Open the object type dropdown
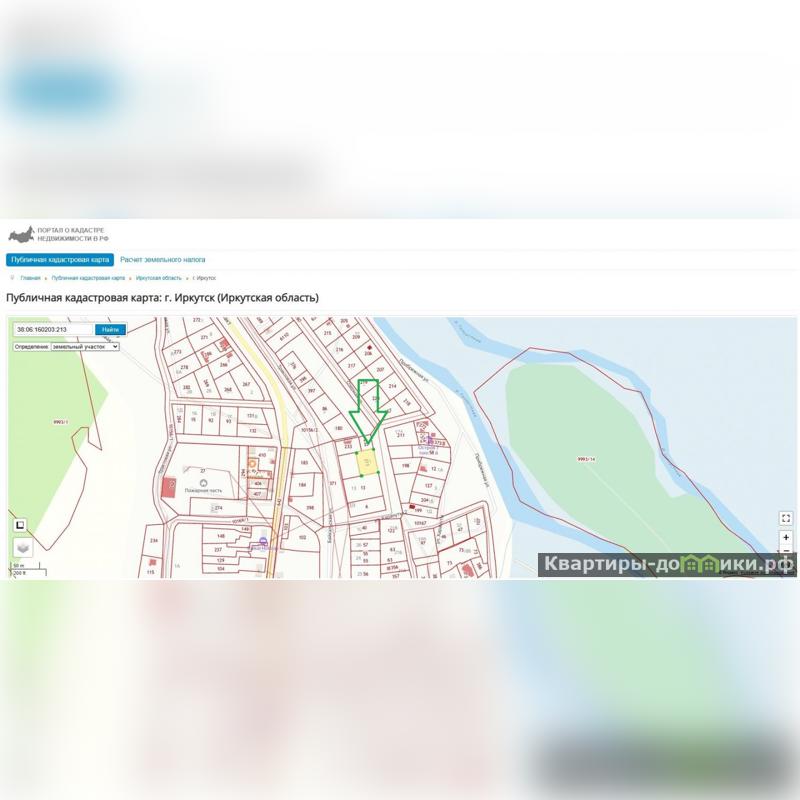800x800 pixels. click(85, 346)
